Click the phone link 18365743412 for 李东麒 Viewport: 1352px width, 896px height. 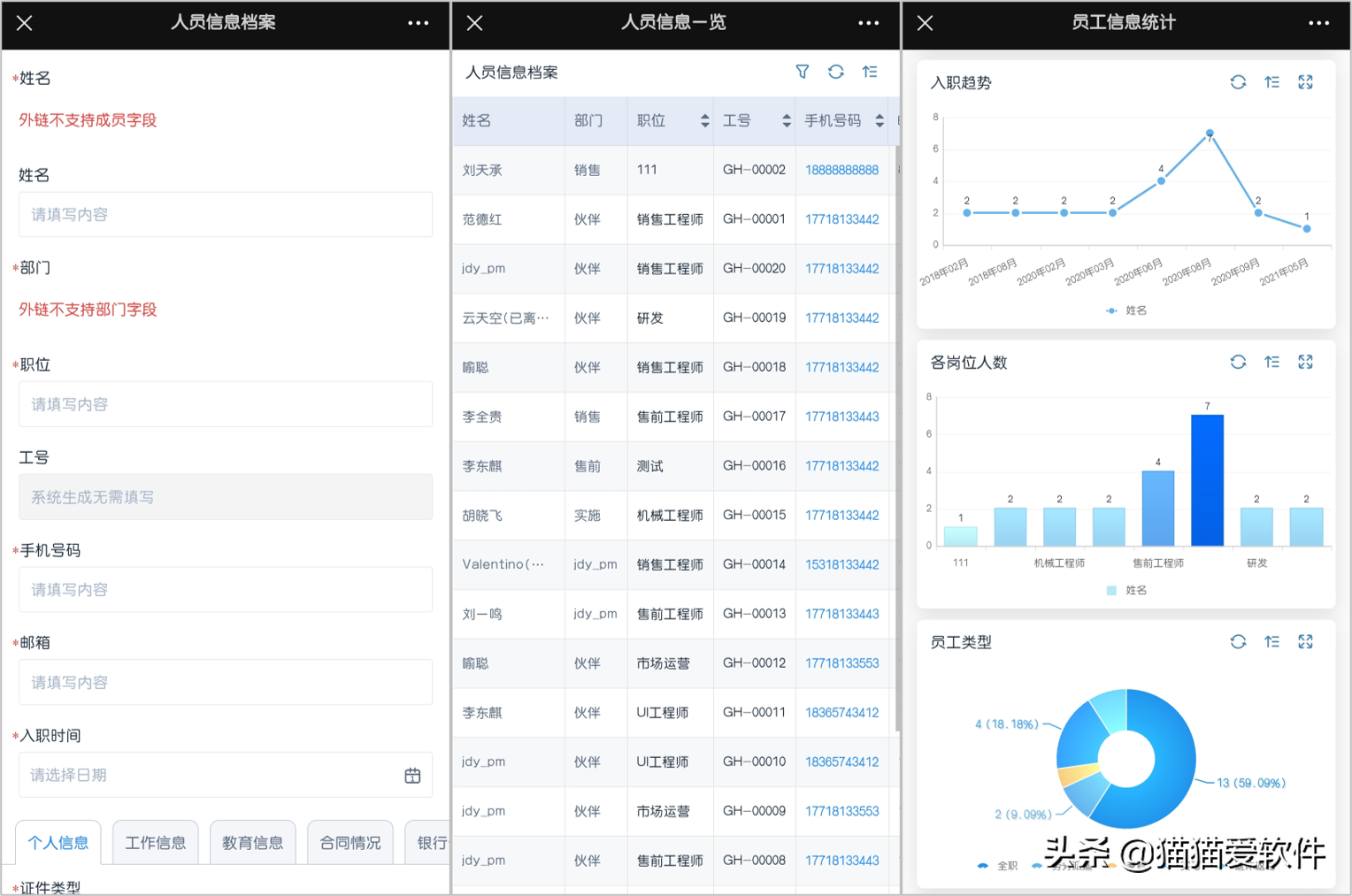point(841,712)
